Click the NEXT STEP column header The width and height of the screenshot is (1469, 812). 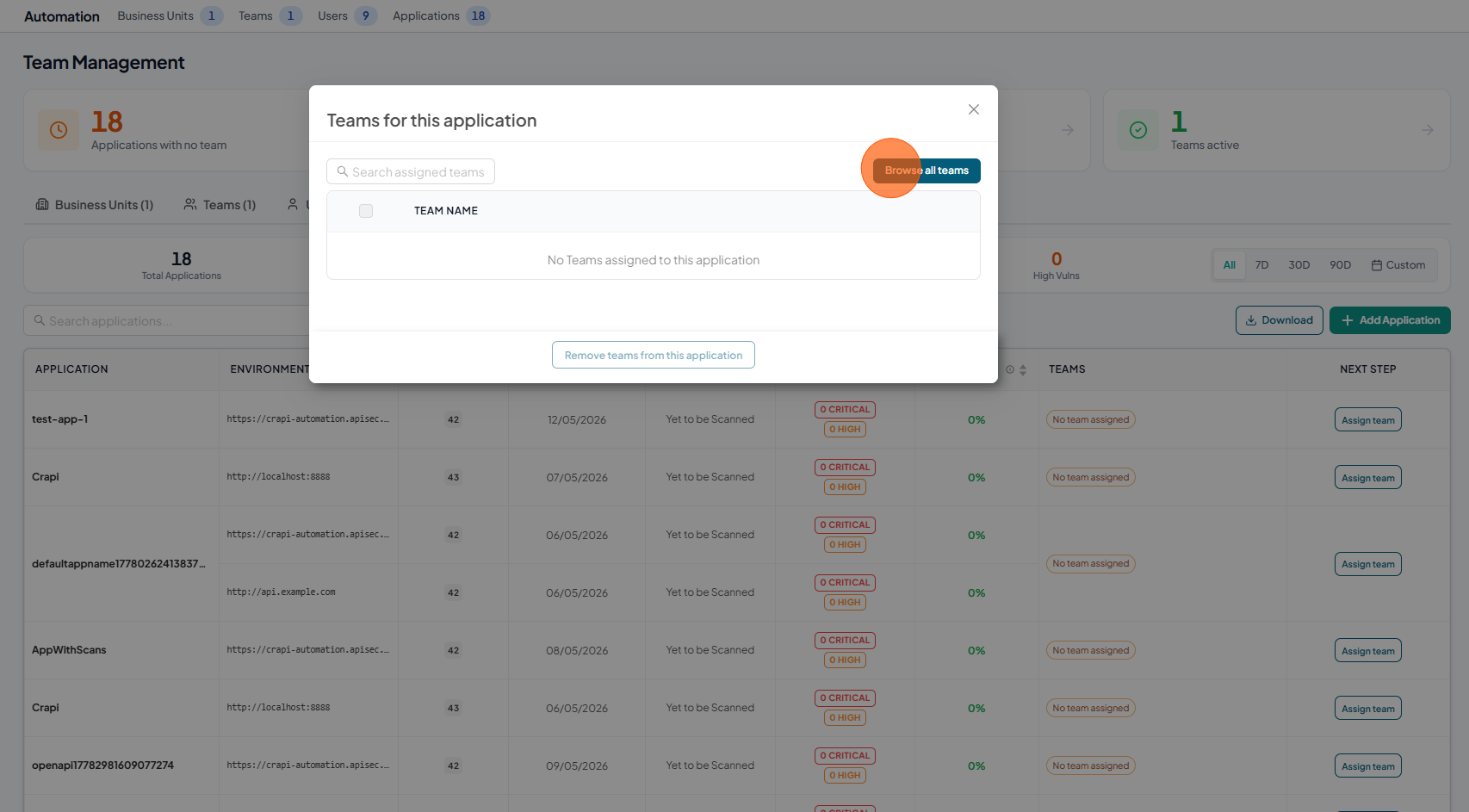pos(1368,369)
